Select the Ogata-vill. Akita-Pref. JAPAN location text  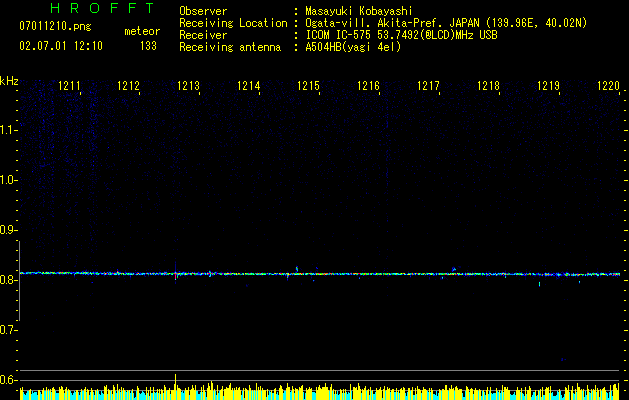(446, 23)
